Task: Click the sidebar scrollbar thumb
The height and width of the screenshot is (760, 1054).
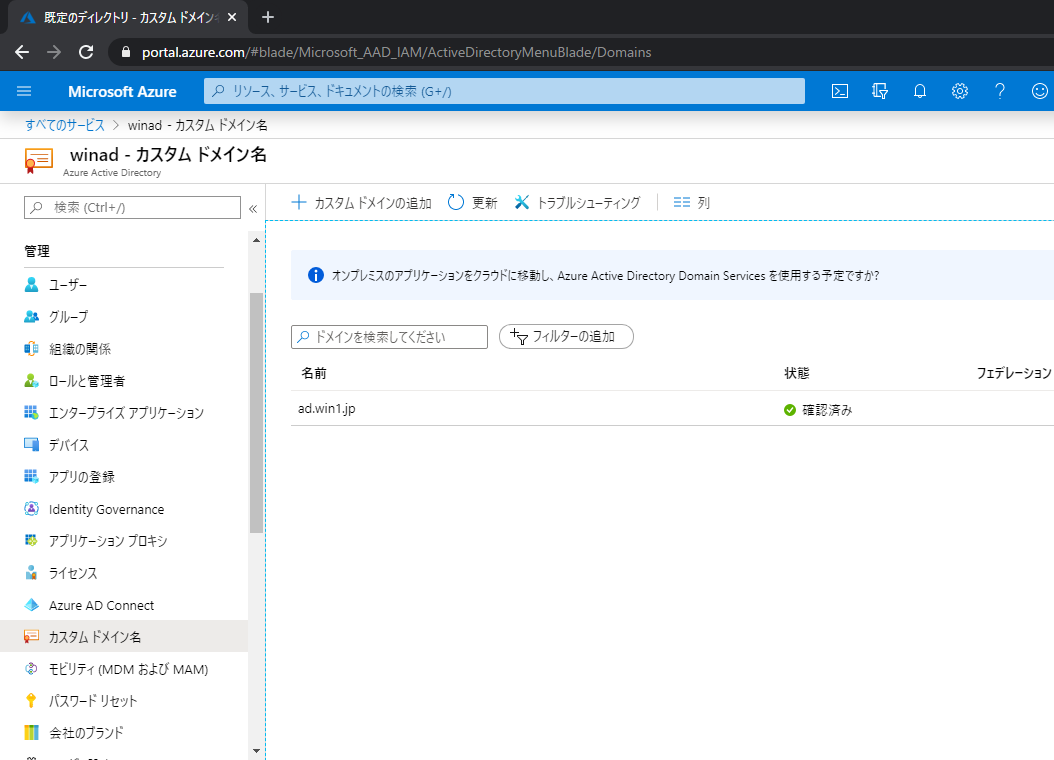Action: coord(256,413)
